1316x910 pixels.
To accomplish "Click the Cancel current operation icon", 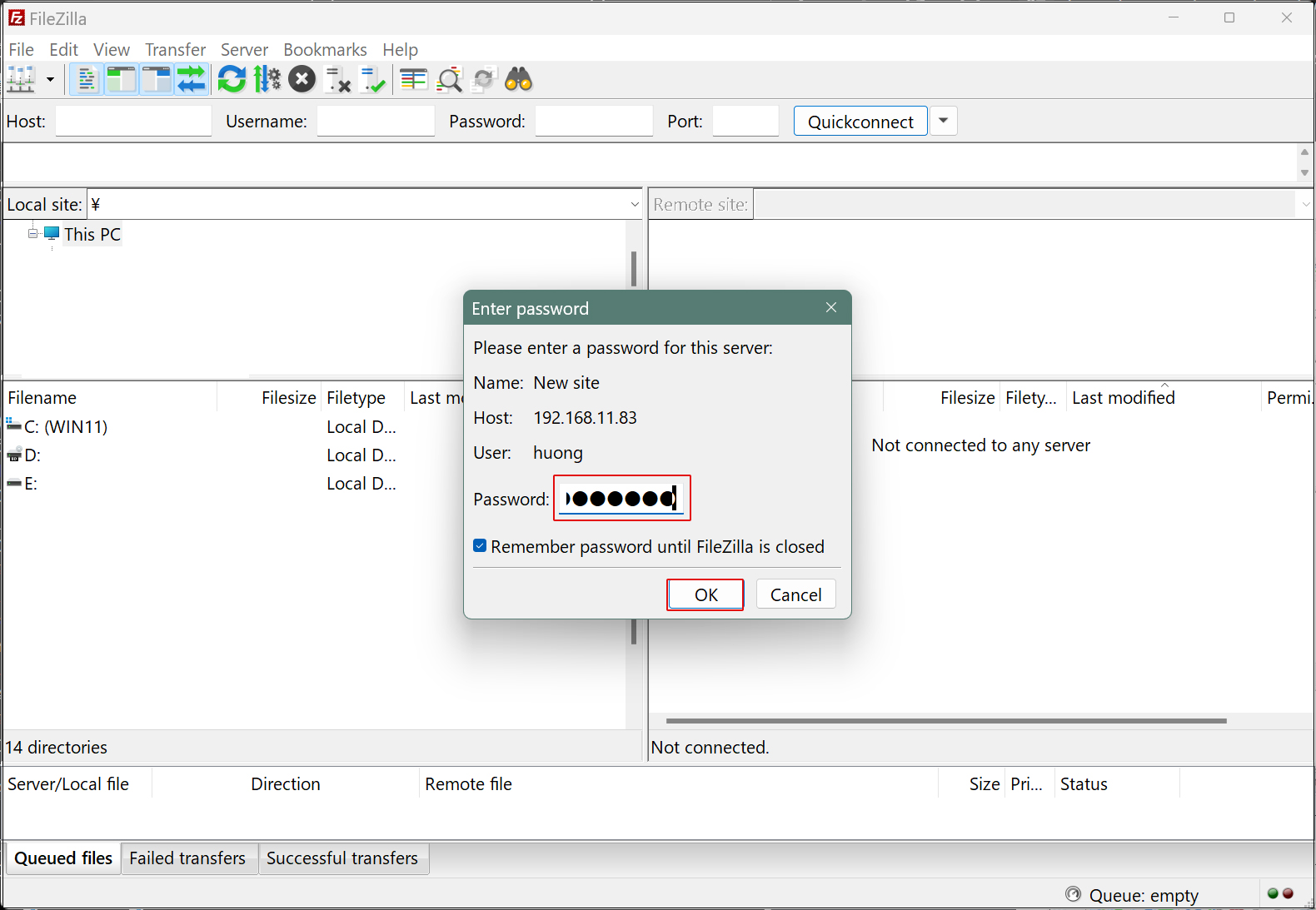I will (302, 80).
